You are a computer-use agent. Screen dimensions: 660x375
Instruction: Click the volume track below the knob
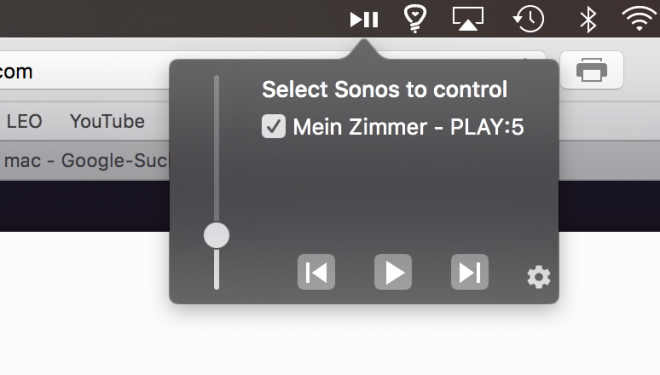216,269
